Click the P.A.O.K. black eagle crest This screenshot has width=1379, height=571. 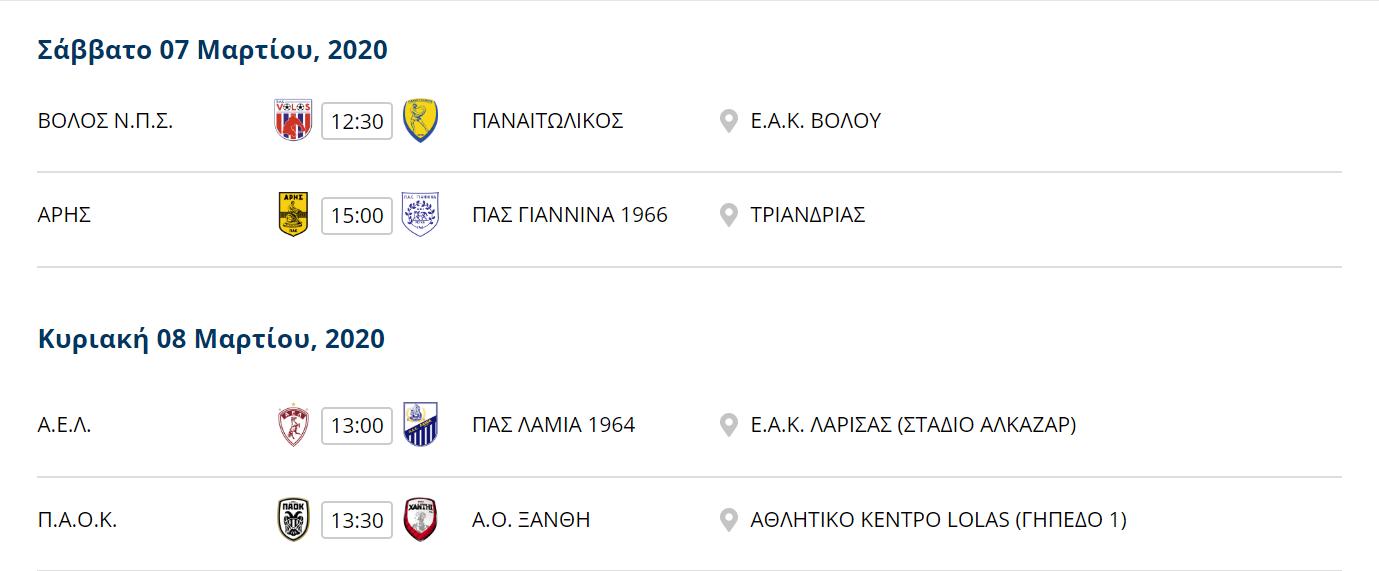293,519
